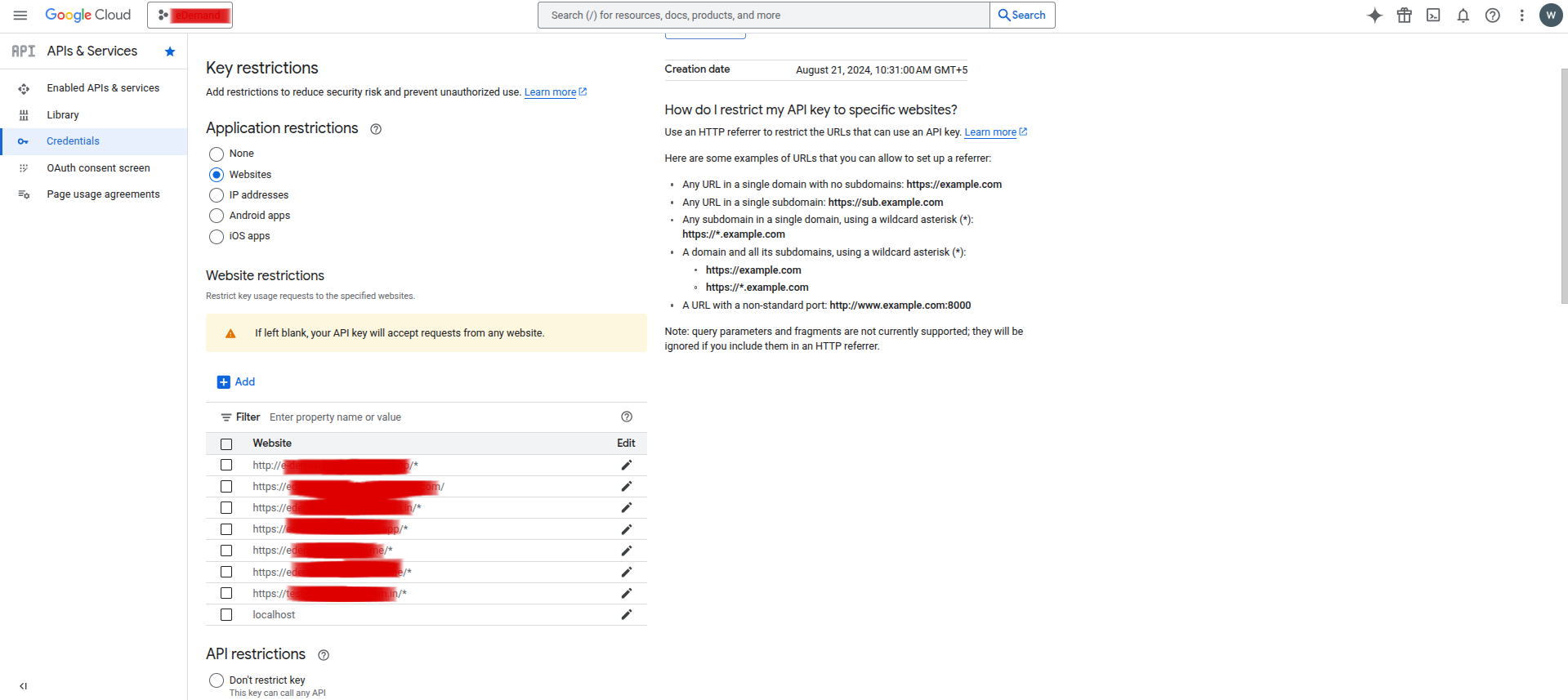The image size is (1568, 700).
Task: Open the project selector dropdown
Action: [x=190, y=16]
